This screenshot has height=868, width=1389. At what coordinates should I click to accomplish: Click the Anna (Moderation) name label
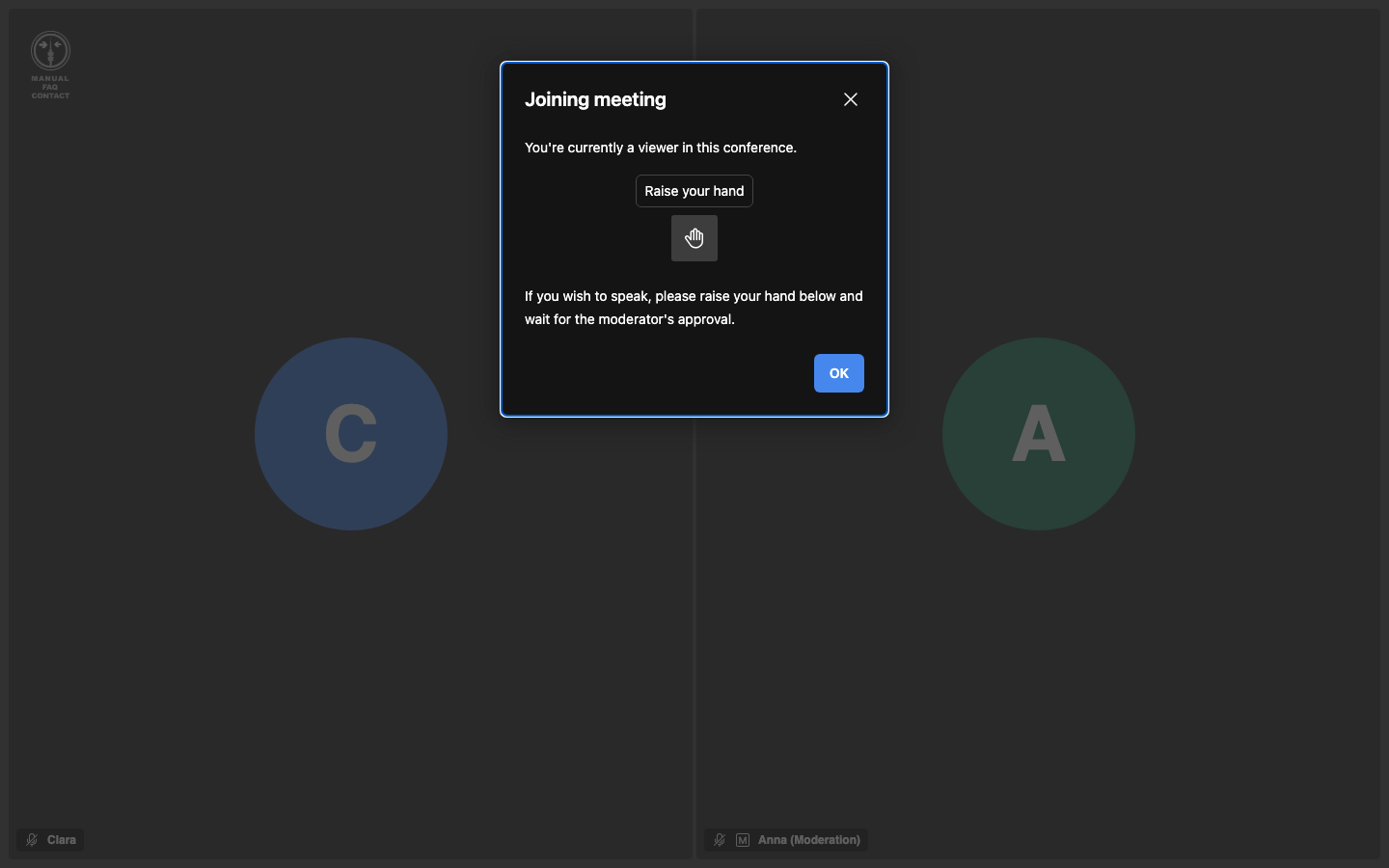pos(809,840)
